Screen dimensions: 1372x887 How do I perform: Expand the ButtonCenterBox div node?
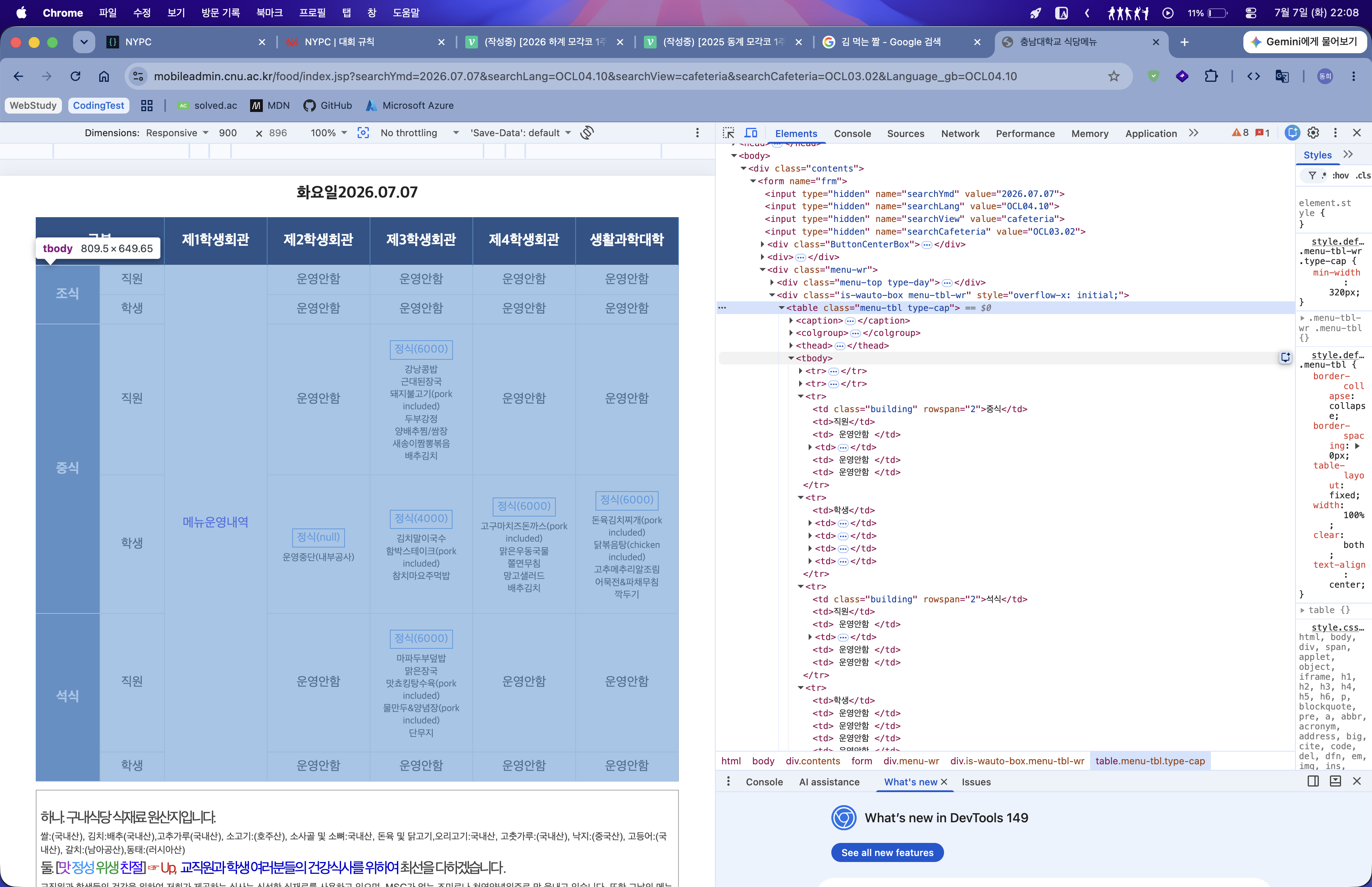coord(762,244)
